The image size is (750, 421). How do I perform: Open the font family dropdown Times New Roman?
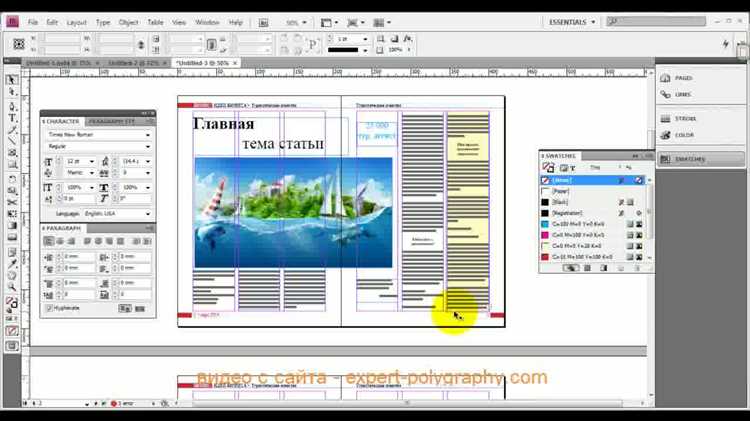click(147, 135)
